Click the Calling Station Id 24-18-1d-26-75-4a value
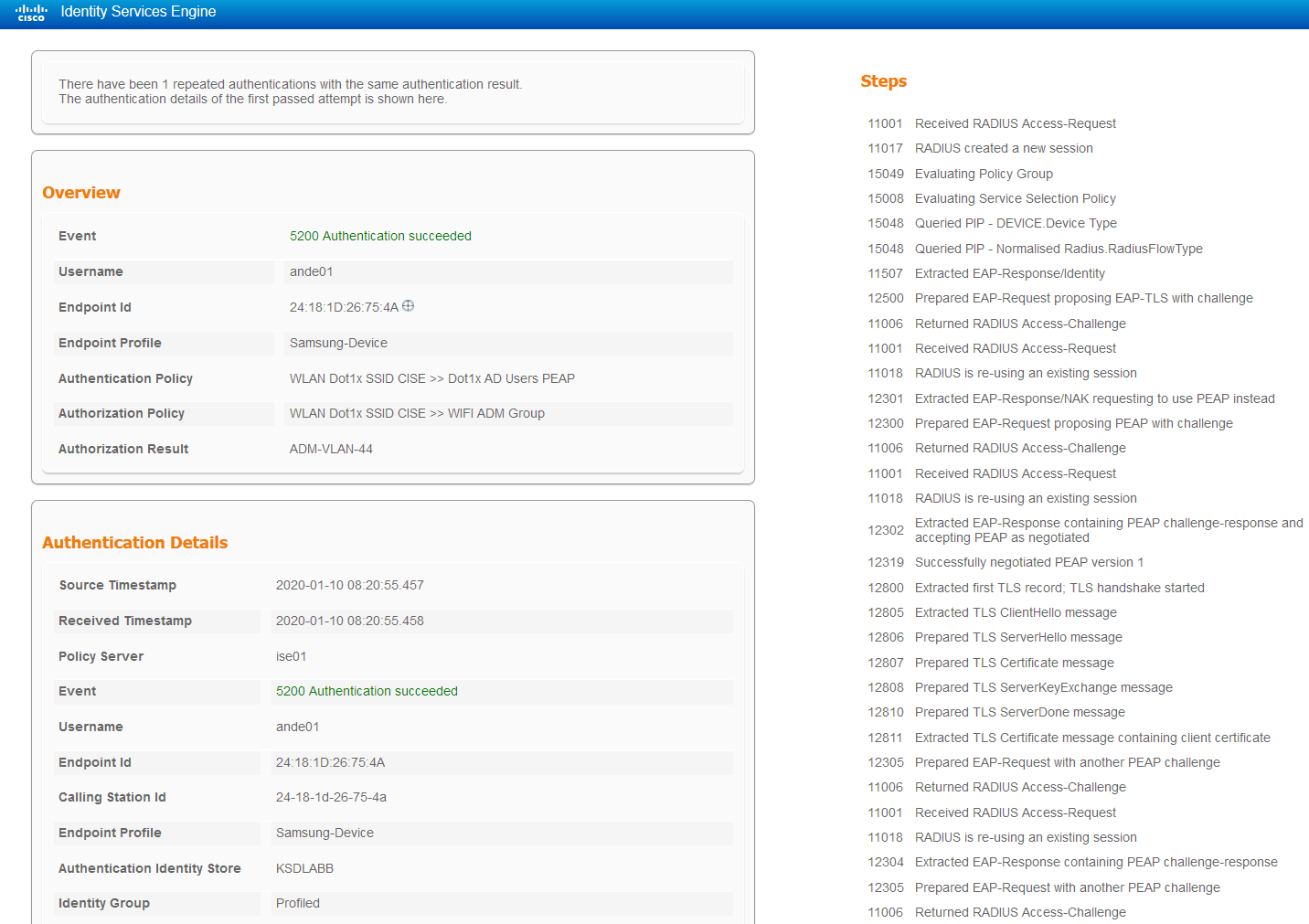The image size is (1309, 924). (331, 797)
